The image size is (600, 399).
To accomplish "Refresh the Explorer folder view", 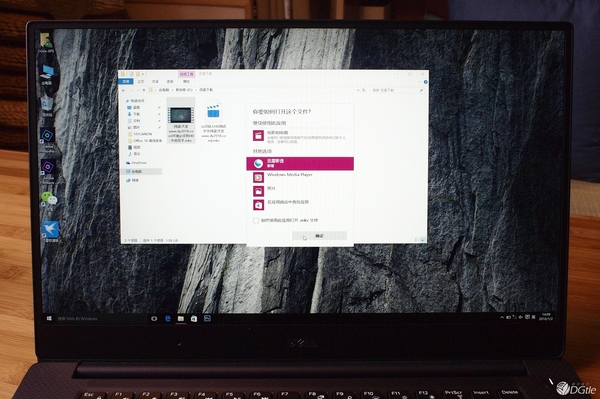I will 364,90.
